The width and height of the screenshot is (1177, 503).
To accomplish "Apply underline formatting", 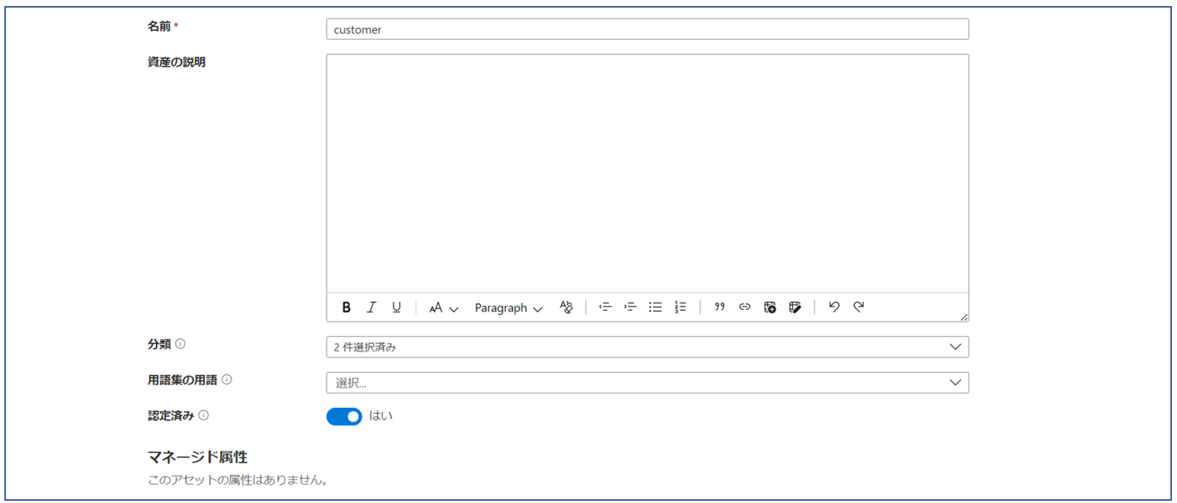I will pyautogui.click(x=396, y=308).
